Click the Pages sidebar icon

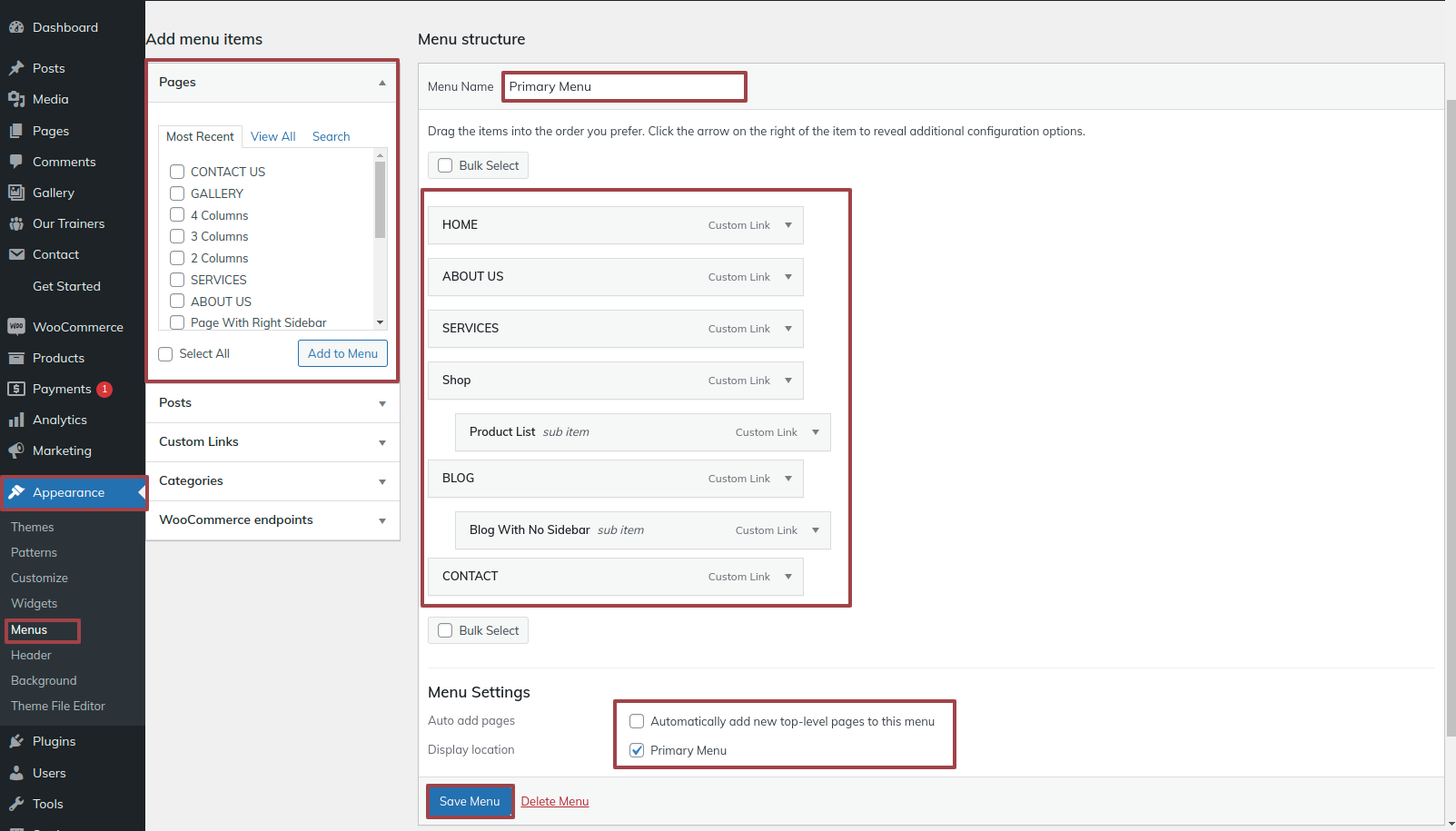point(16,131)
